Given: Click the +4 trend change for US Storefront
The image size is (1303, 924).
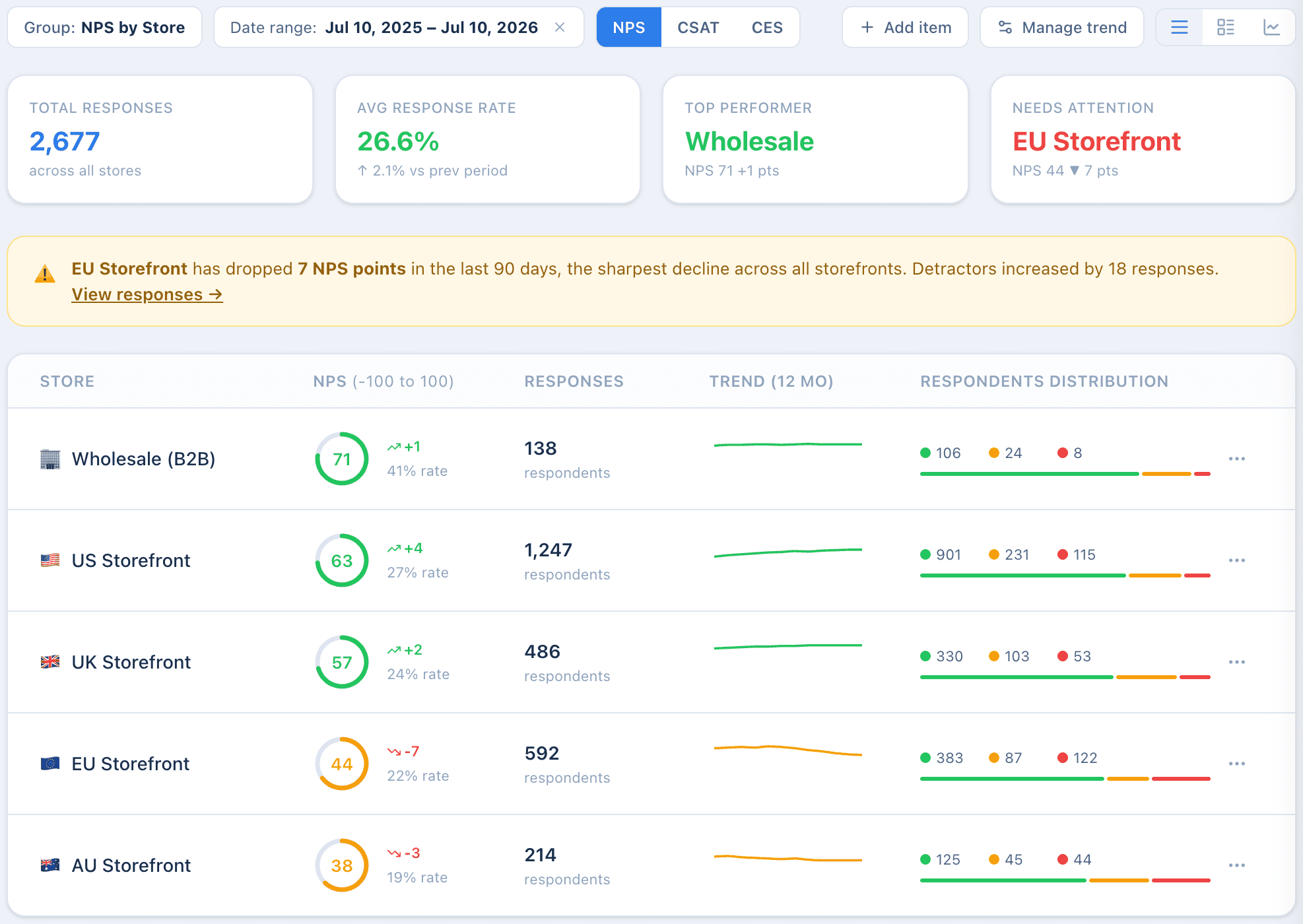Looking at the screenshot, I should click(x=405, y=548).
